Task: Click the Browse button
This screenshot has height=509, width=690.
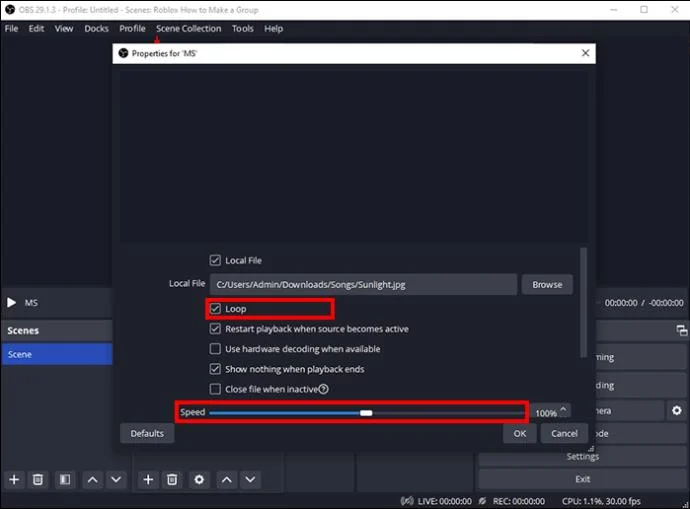Action: pyautogui.click(x=547, y=285)
